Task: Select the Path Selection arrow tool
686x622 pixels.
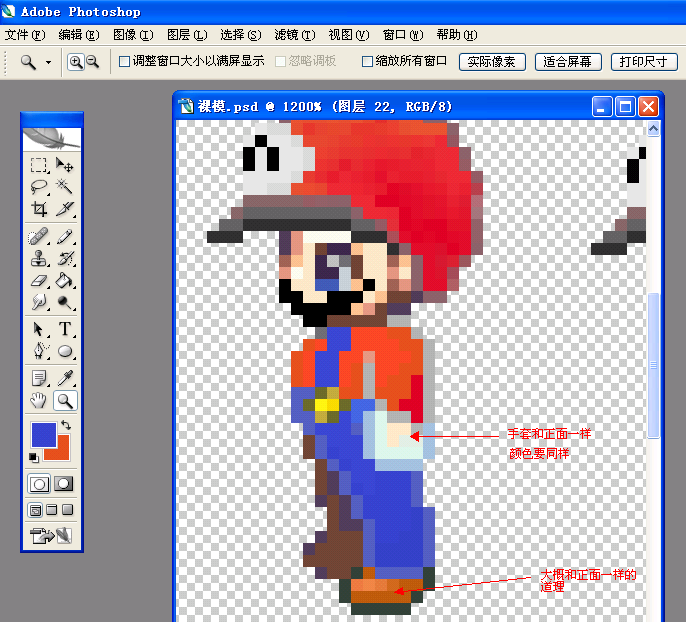Action: 38,329
